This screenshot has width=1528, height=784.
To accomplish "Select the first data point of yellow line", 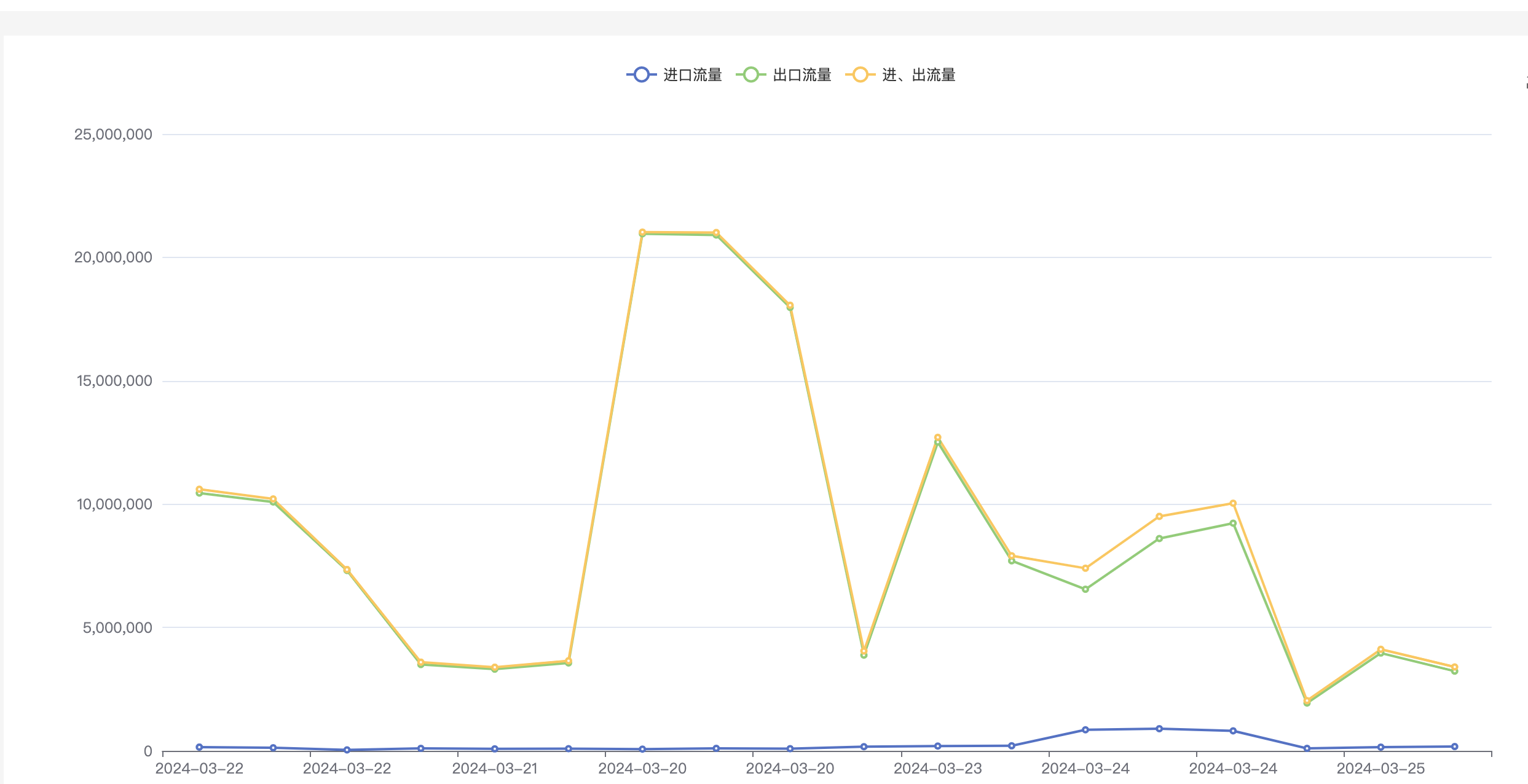I will (199, 490).
